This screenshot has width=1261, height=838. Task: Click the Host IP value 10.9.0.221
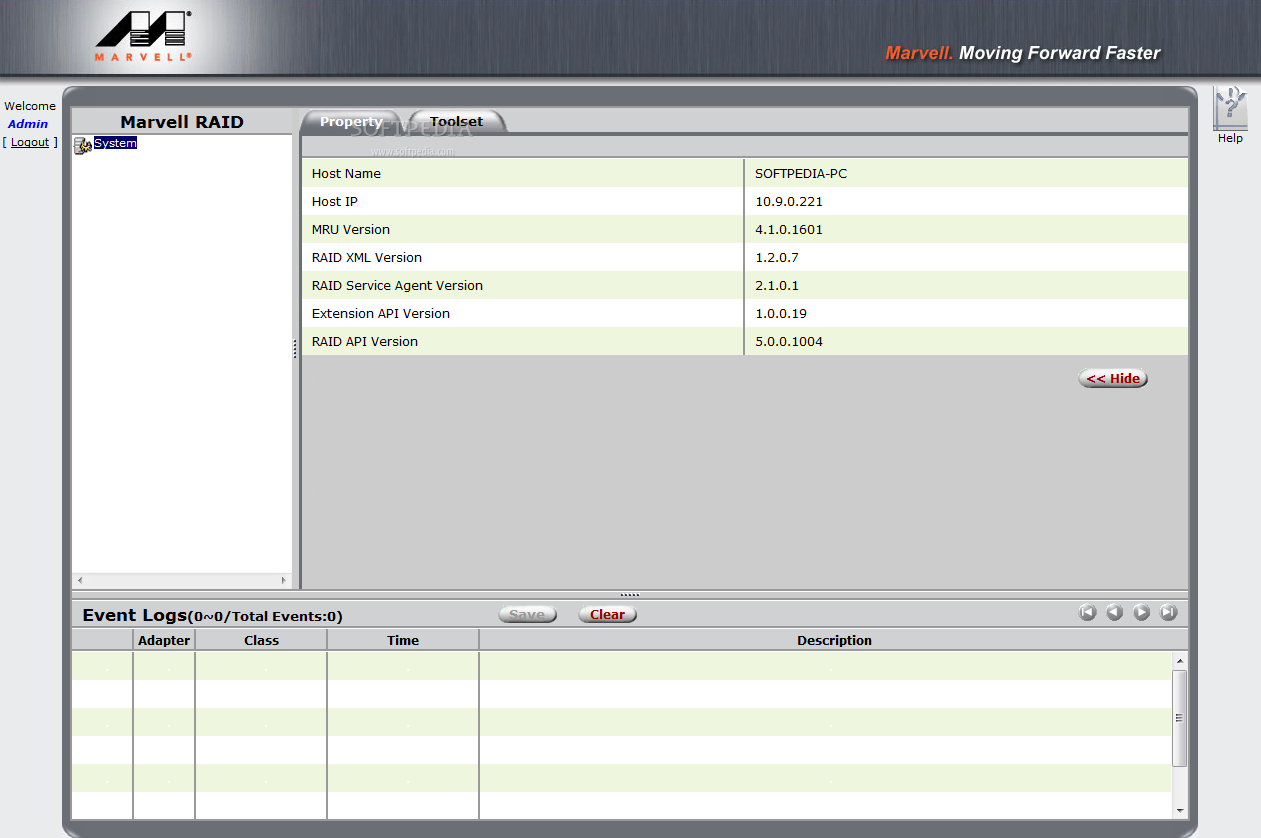coord(789,201)
